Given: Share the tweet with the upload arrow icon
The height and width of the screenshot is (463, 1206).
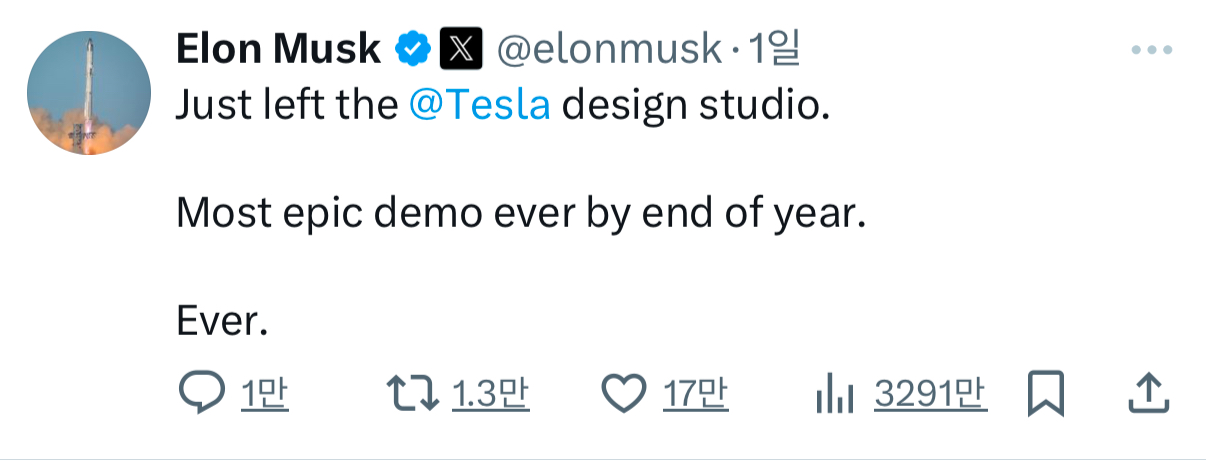Looking at the screenshot, I should coord(1148,394).
